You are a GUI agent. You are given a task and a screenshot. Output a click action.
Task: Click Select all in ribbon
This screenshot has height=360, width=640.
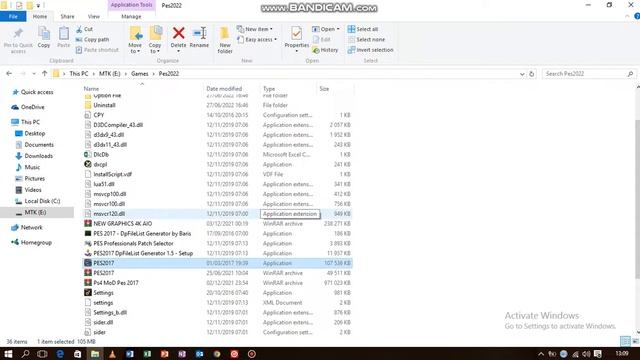click(x=363, y=29)
